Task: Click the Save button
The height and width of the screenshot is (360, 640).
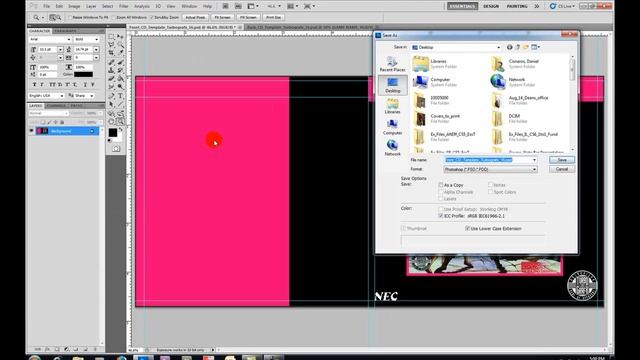Action: [x=562, y=160]
